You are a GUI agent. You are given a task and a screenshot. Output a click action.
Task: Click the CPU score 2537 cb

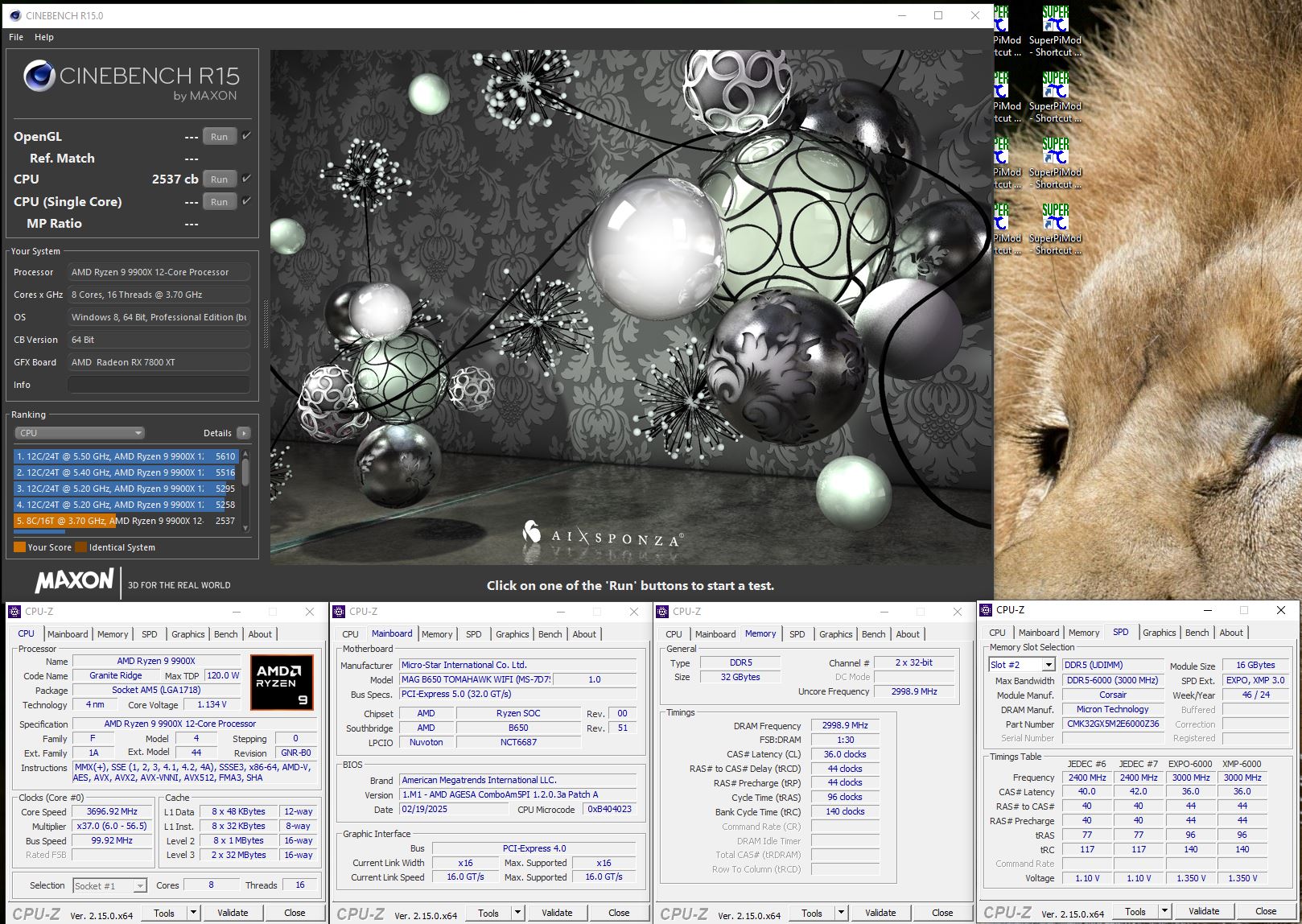click(175, 179)
